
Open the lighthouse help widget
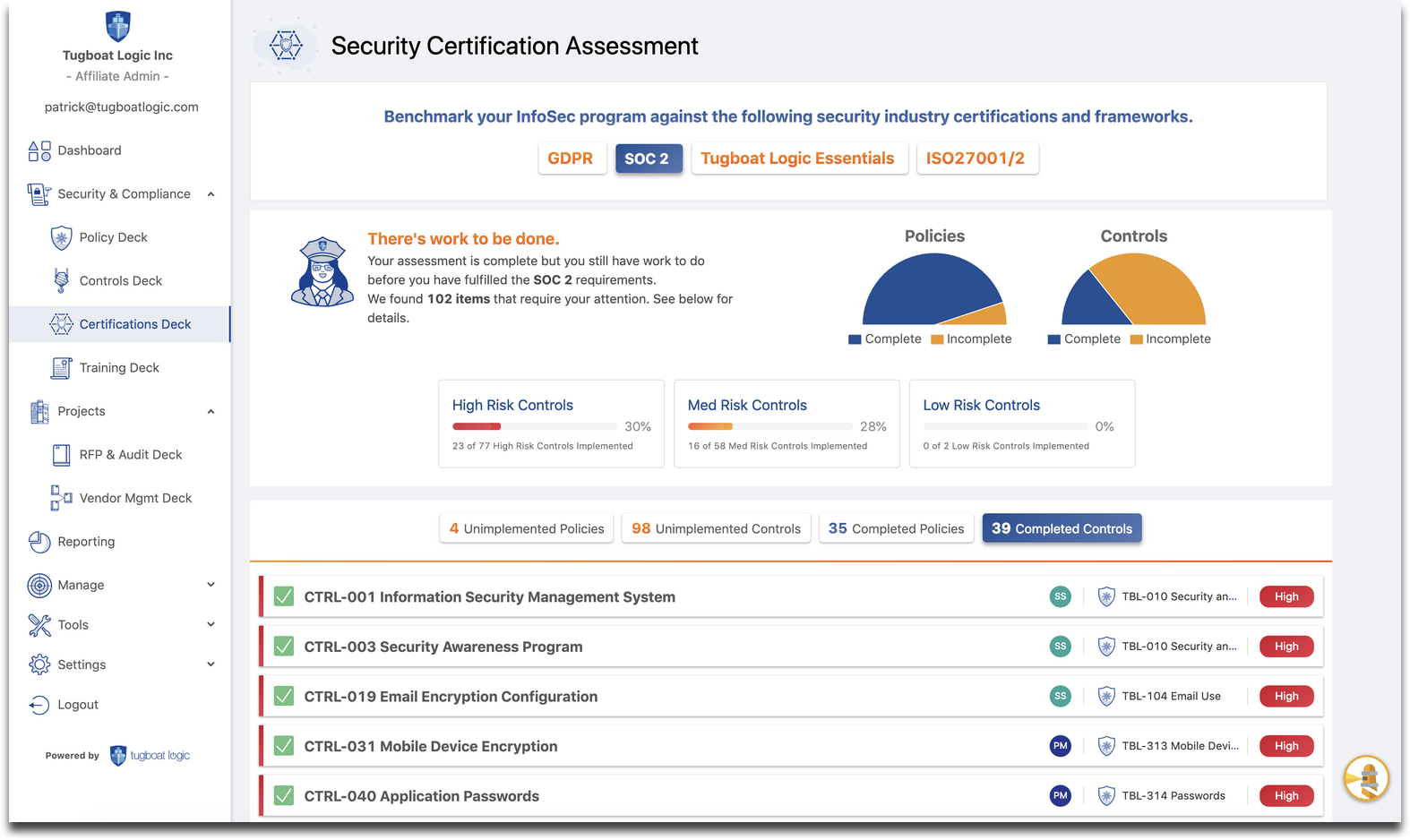point(1366,778)
